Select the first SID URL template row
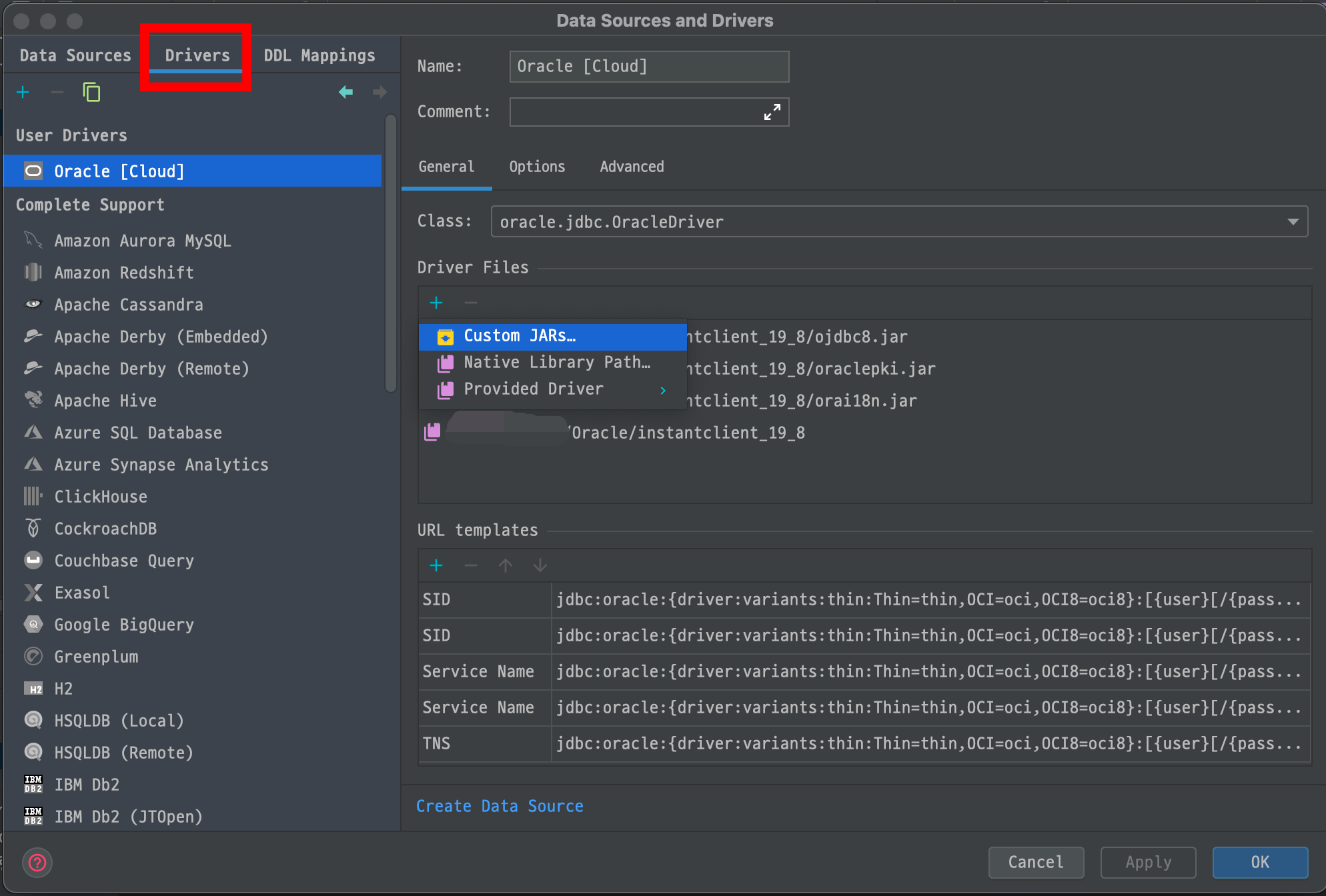 [x=864, y=599]
